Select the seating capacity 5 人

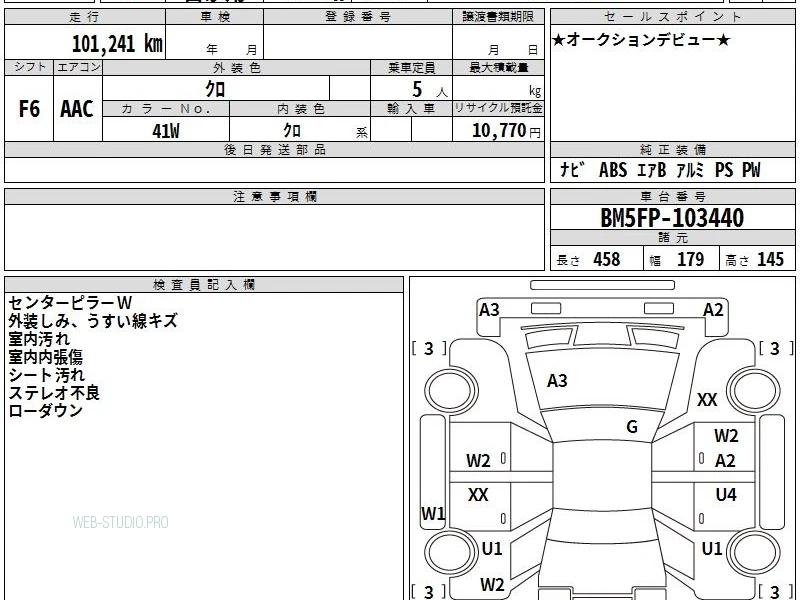(429, 90)
